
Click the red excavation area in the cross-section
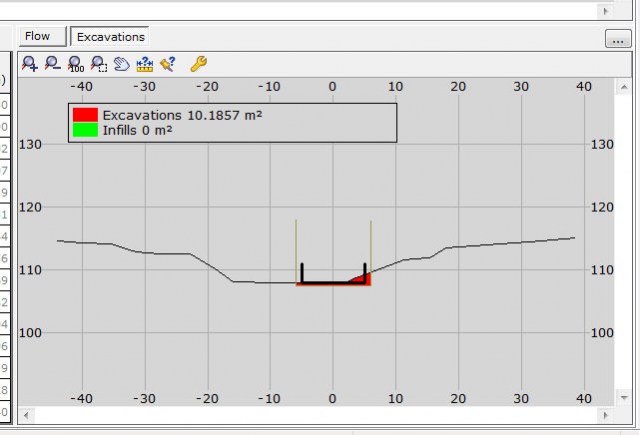pyautogui.click(x=363, y=278)
